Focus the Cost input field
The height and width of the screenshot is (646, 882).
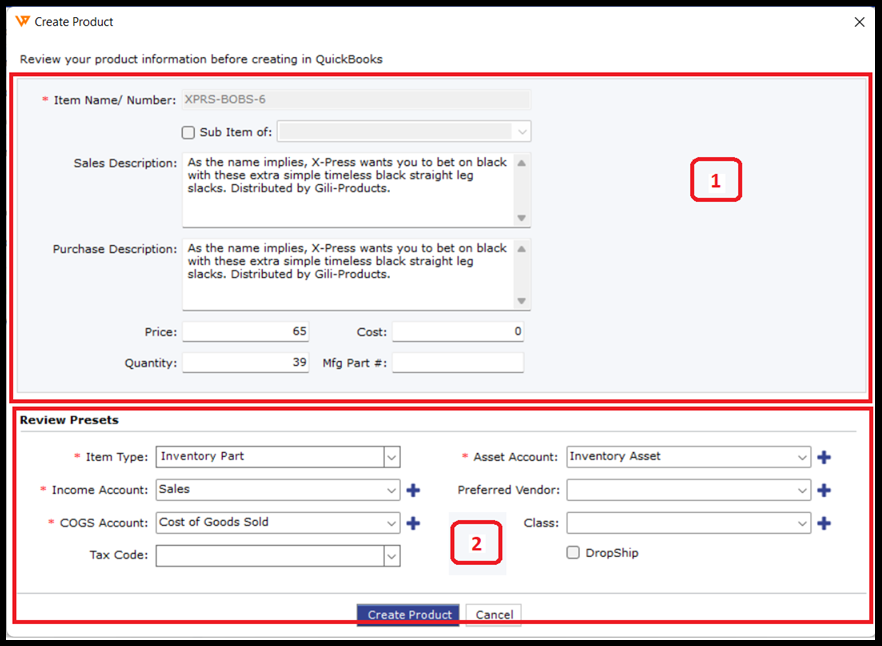click(x=458, y=331)
